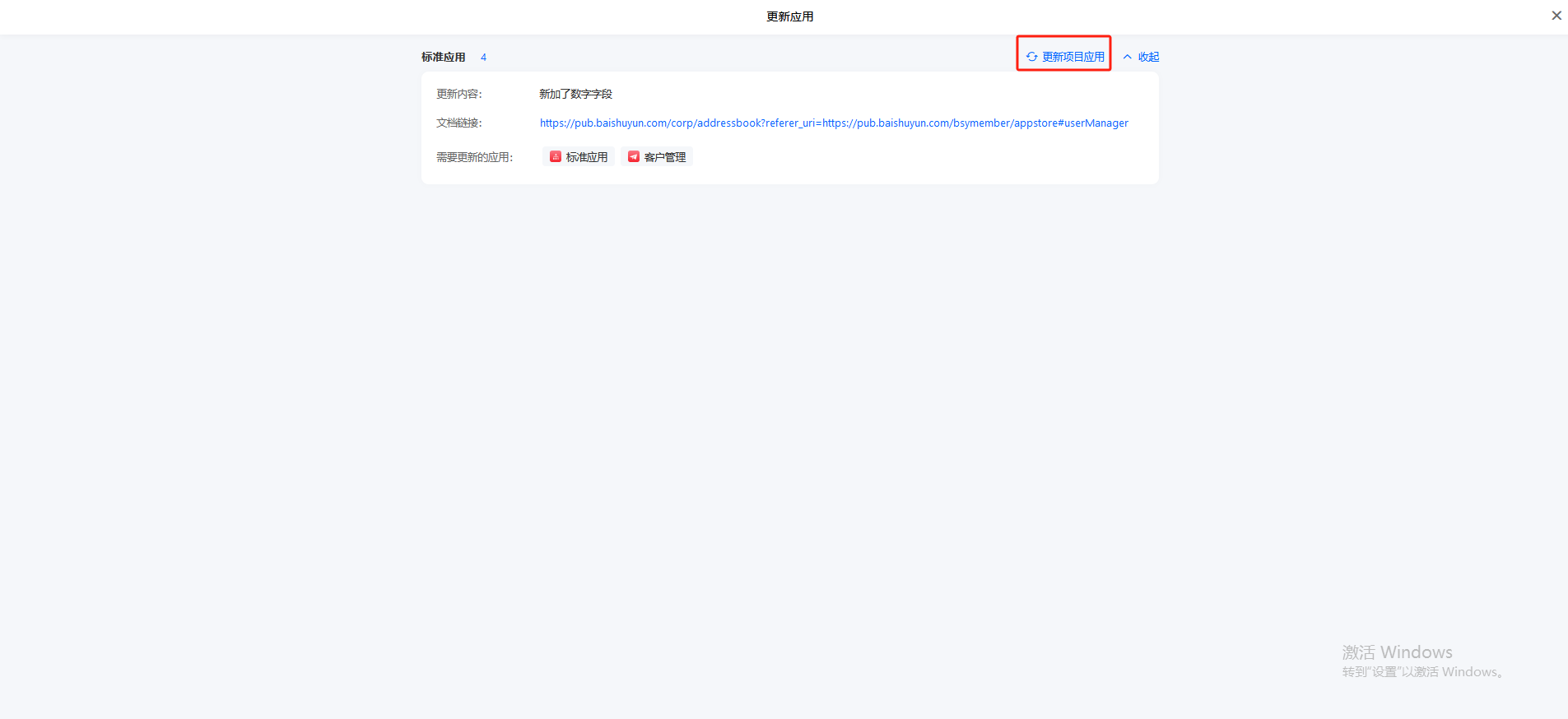The width and height of the screenshot is (1568, 719).
Task: Click the 更新项目应用 button text
Action: pyautogui.click(x=1073, y=57)
